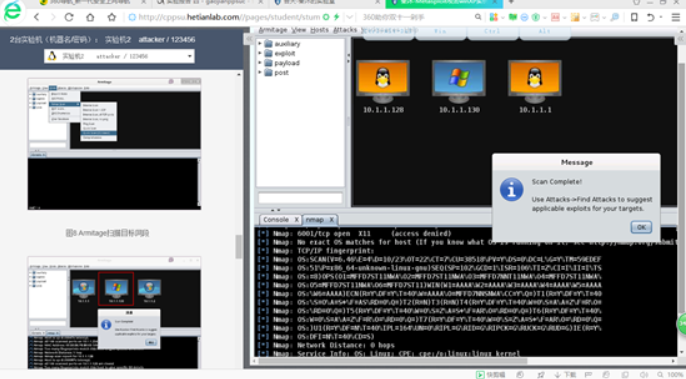This screenshot has height=379, width=686.
Task: Click the 下载 download icon in status bar
Action: click(558, 375)
